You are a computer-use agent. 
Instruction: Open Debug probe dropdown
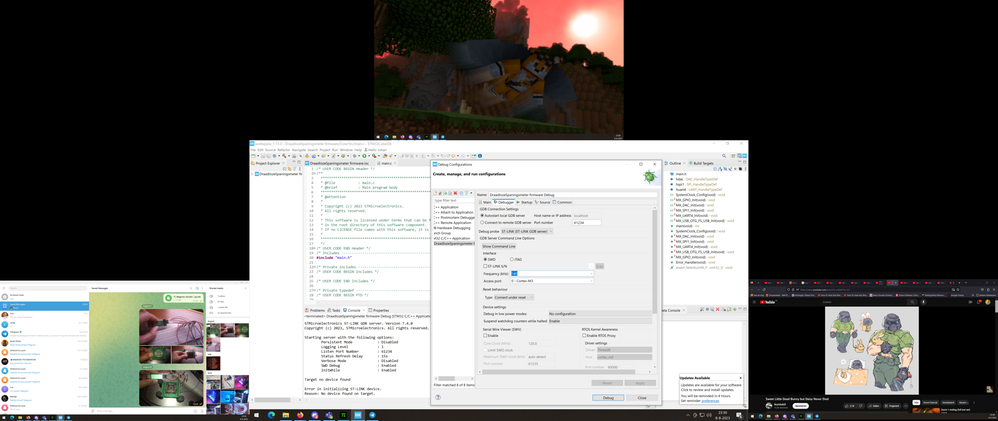[527, 231]
